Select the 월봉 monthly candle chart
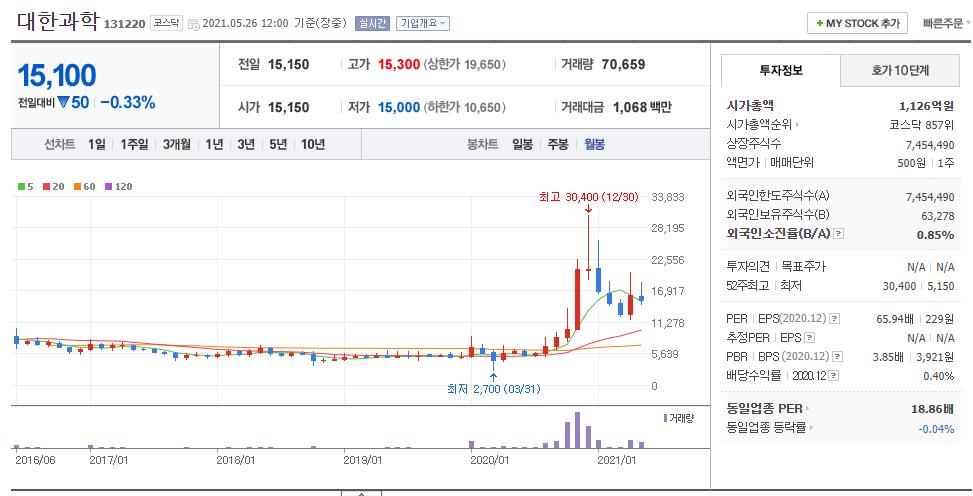 [594, 144]
